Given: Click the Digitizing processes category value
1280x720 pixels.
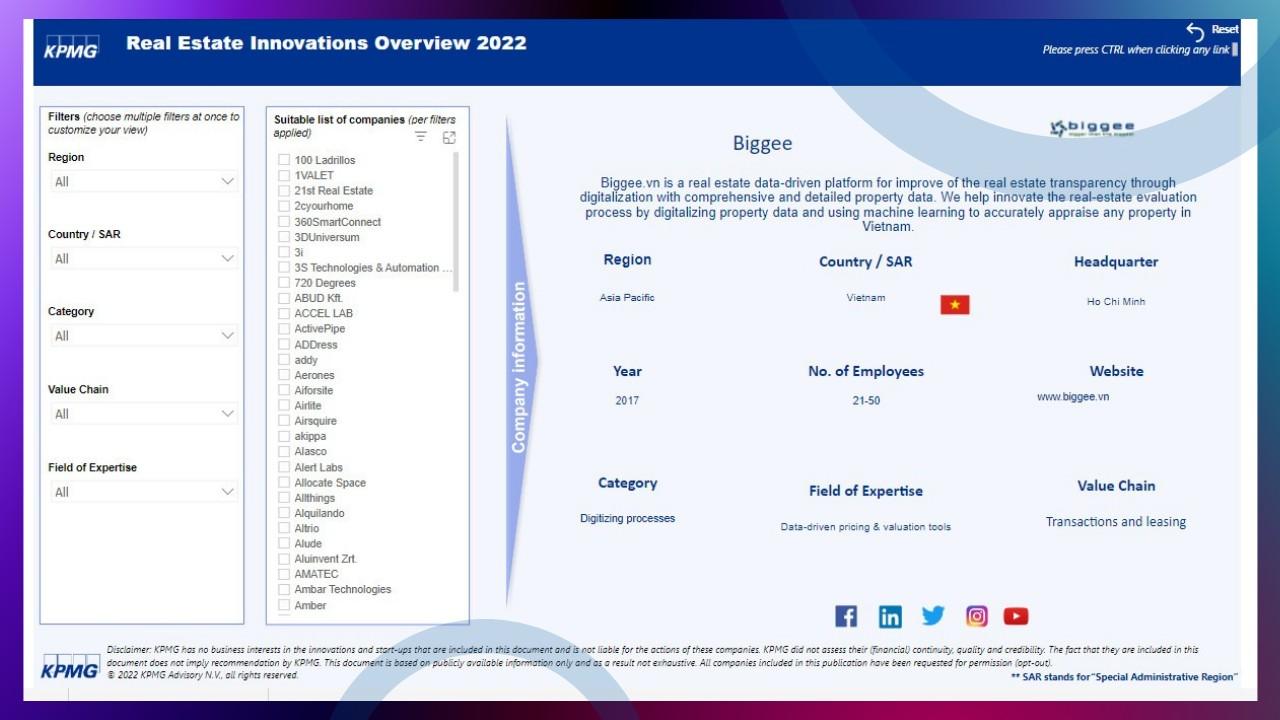Looking at the screenshot, I should (x=627, y=518).
